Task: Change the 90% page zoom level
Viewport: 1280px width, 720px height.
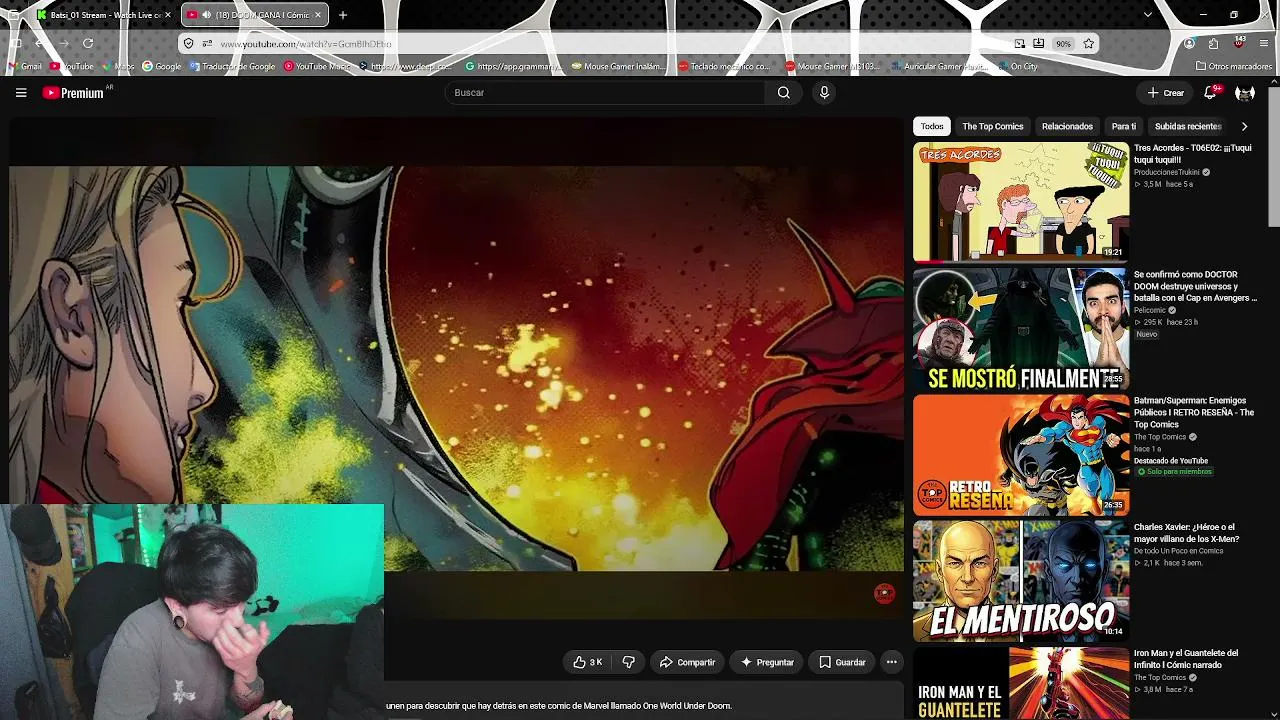Action: click(1063, 44)
